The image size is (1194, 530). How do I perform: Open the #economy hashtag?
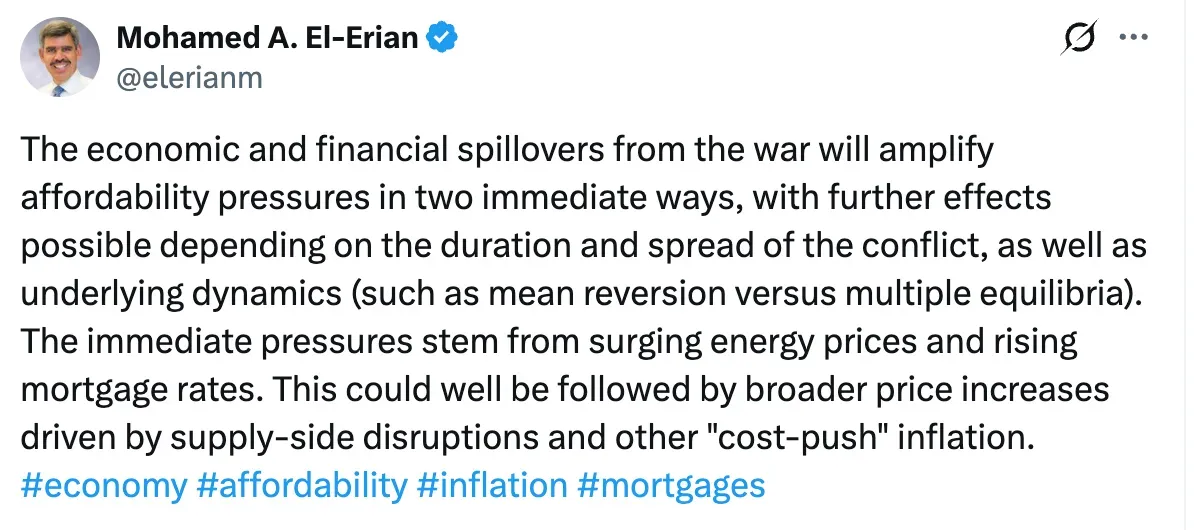[x=103, y=486]
